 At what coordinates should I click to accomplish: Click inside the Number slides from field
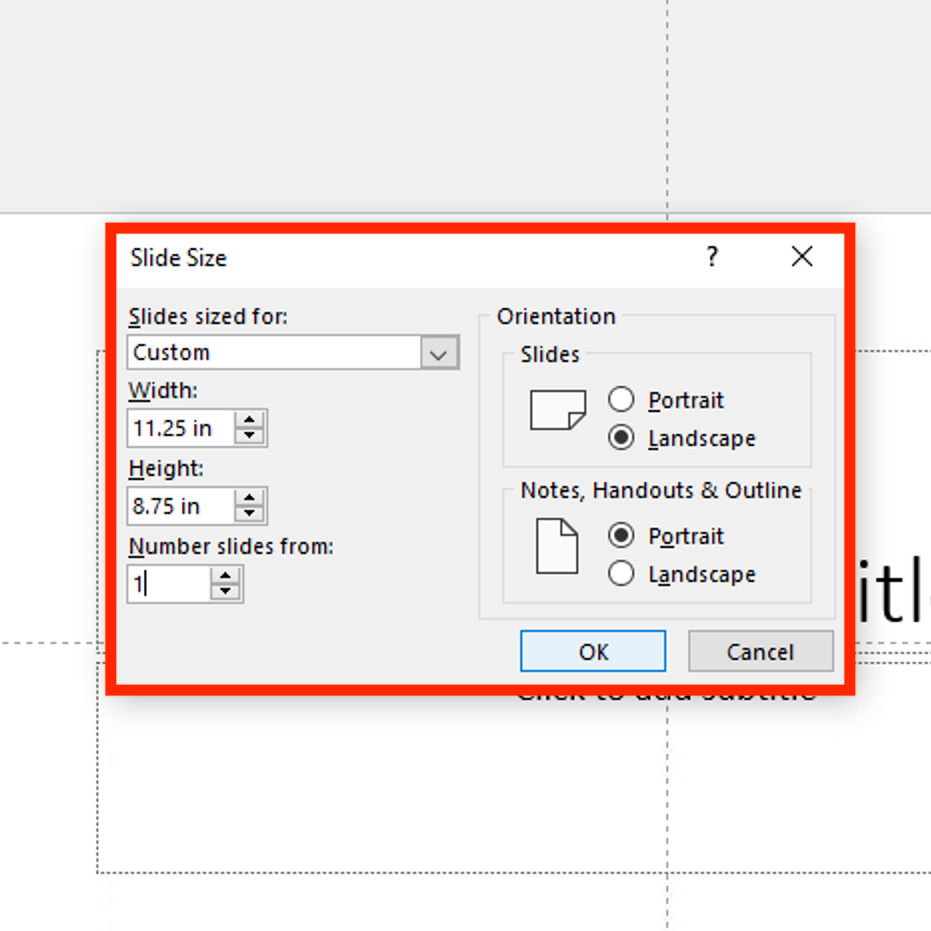170,584
